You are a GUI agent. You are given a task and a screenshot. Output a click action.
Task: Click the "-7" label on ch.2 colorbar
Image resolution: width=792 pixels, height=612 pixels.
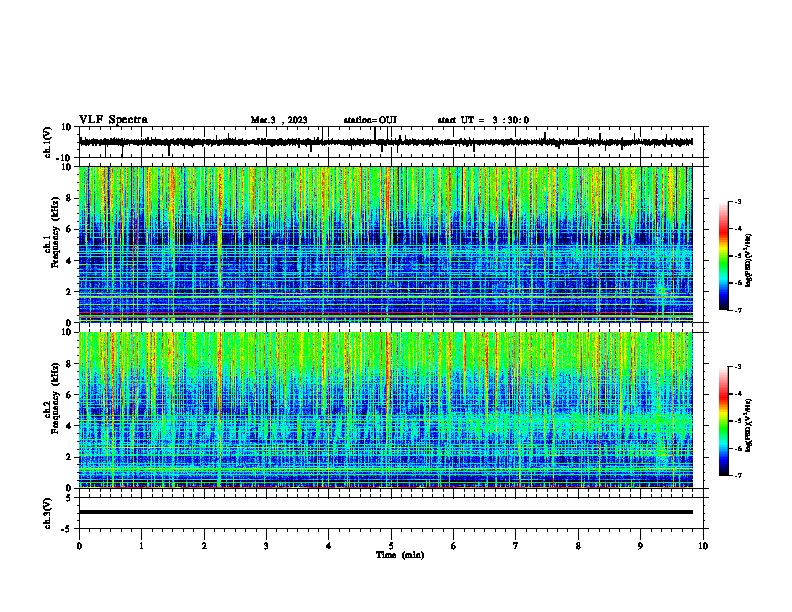point(737,475)
